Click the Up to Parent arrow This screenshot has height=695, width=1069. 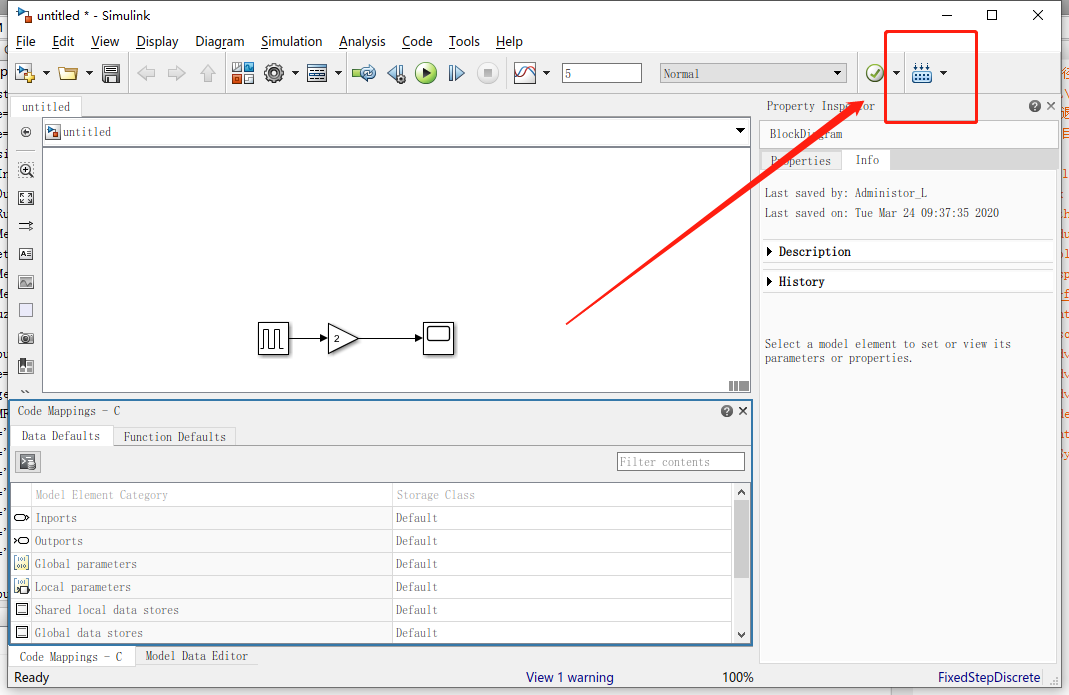pyautogui.click(x=208, y=73)
